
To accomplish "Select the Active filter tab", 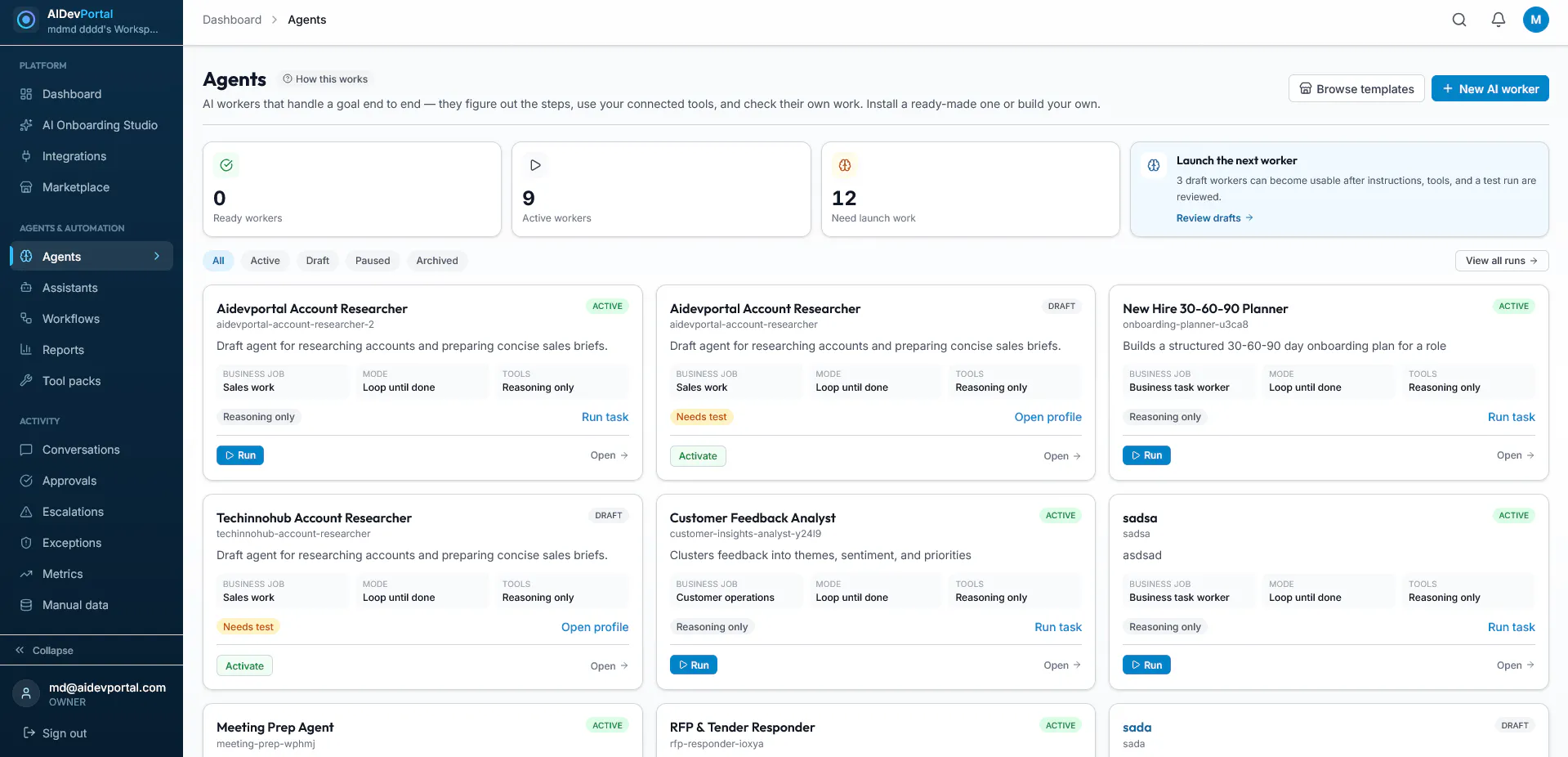I will [265, 261].
